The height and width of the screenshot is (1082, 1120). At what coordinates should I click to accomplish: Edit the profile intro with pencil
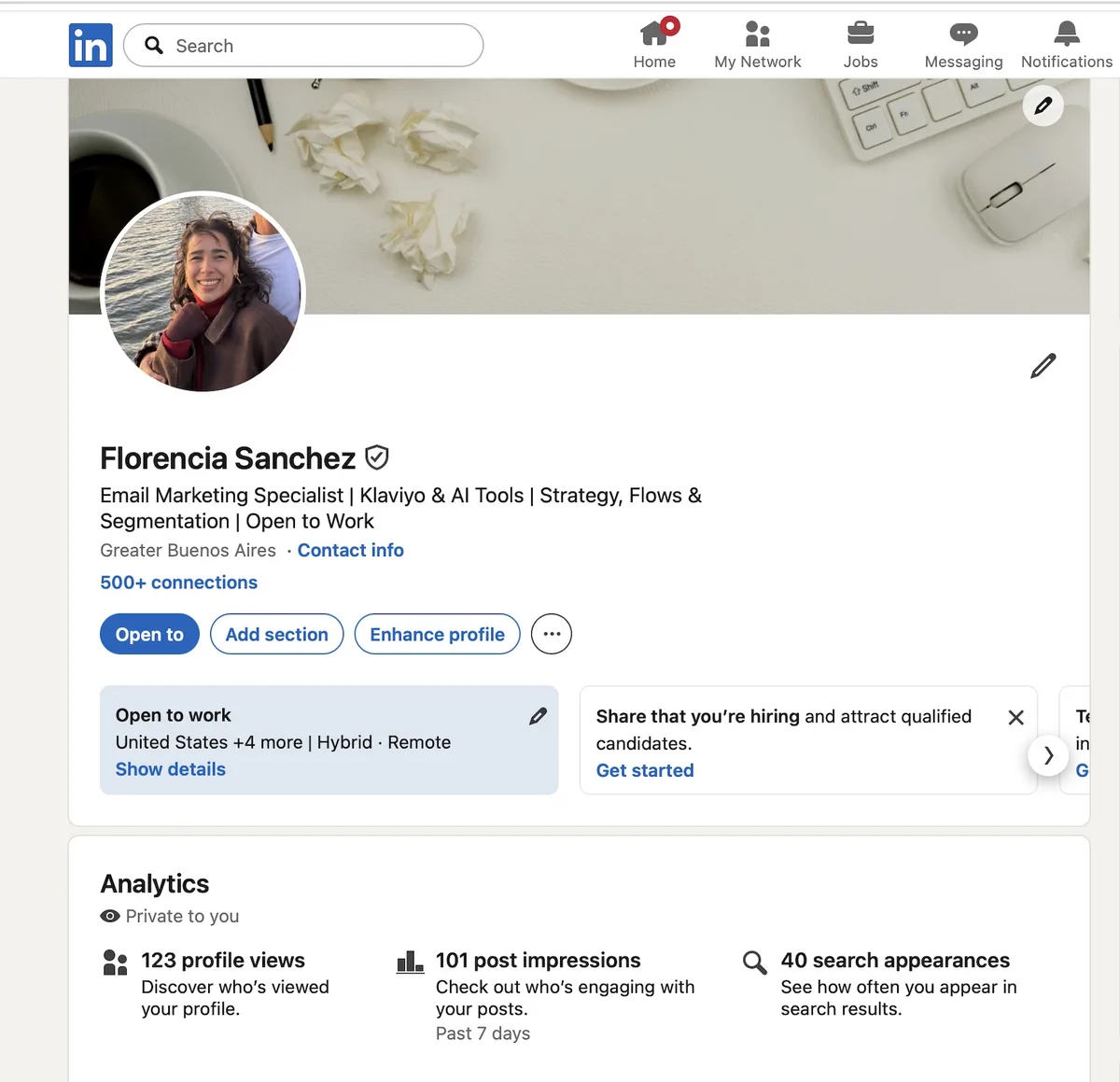[x=1043, y=365]
